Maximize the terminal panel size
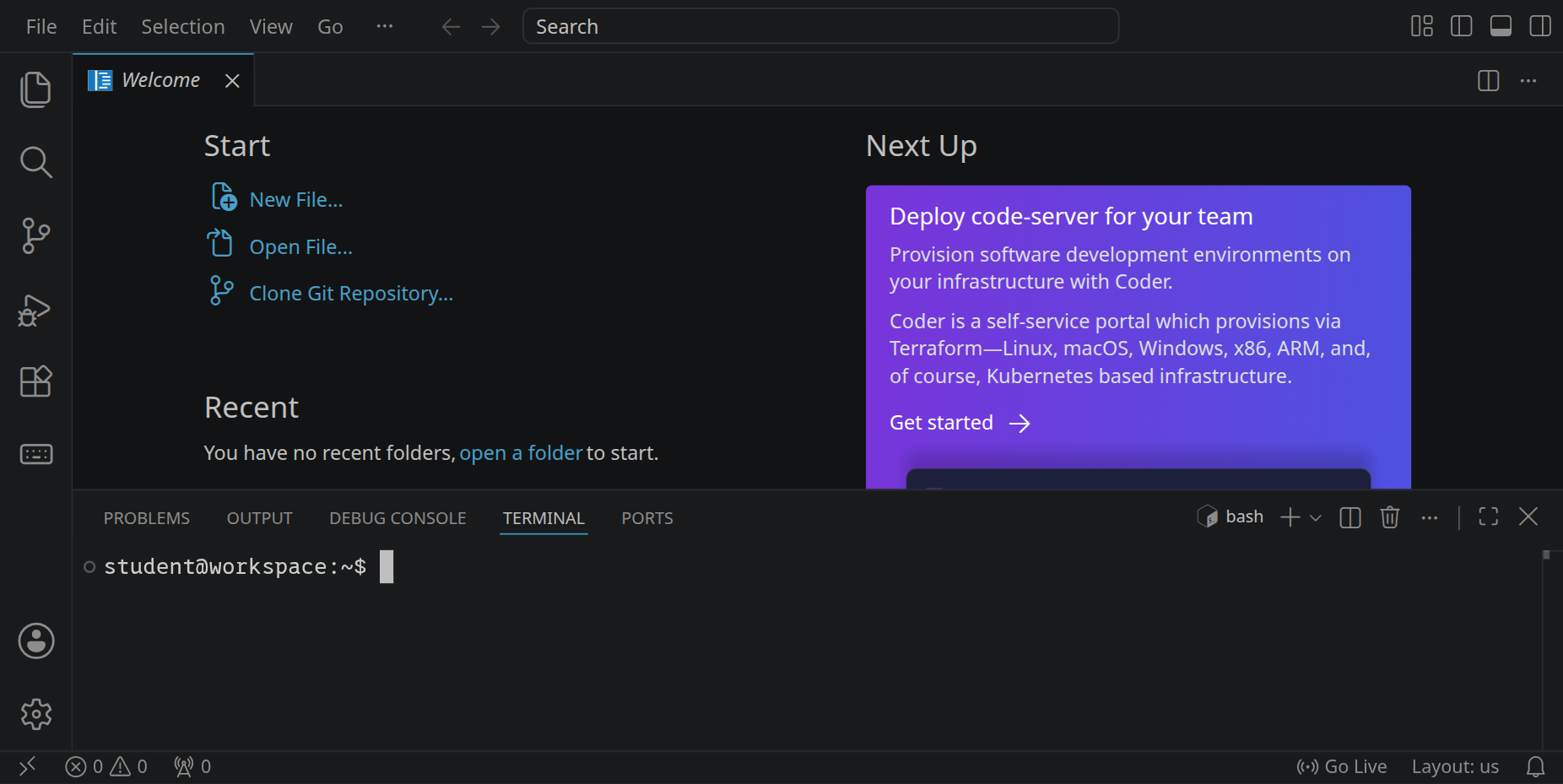This screenshot has height=784, width=1563. (1489, 516)
